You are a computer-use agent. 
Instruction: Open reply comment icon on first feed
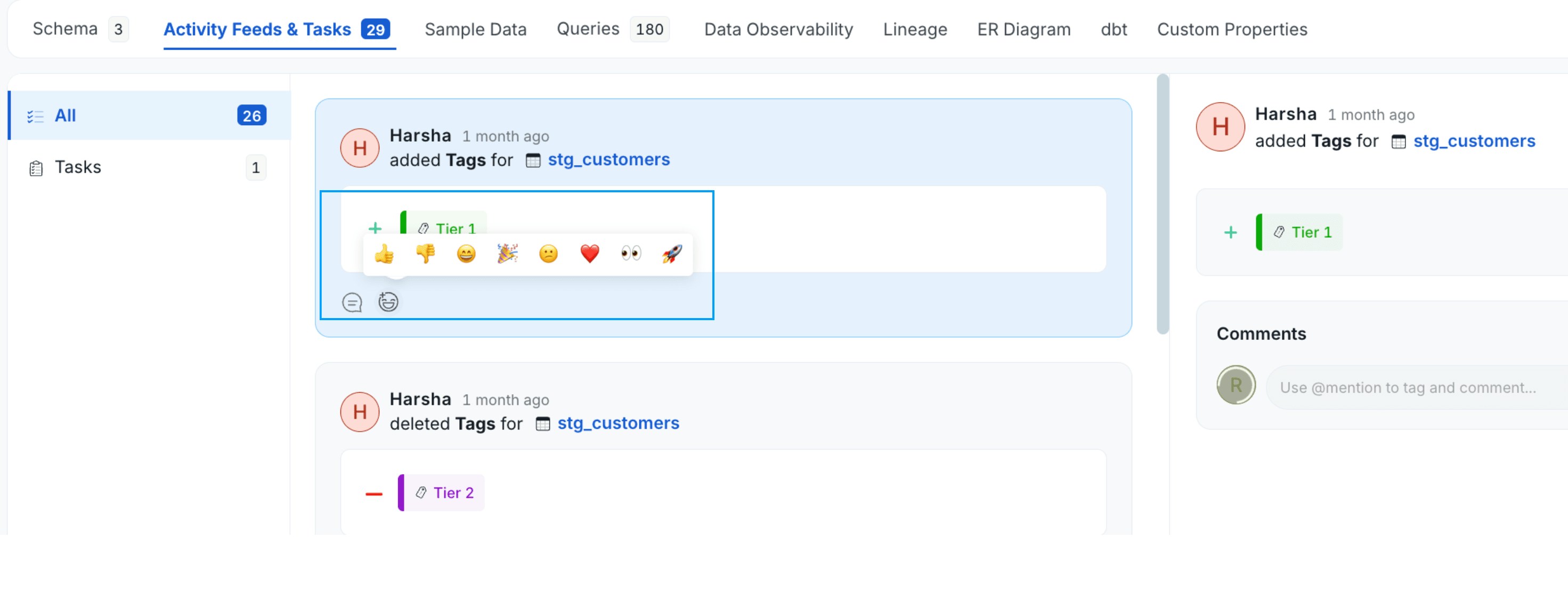(x=352, y=302)
